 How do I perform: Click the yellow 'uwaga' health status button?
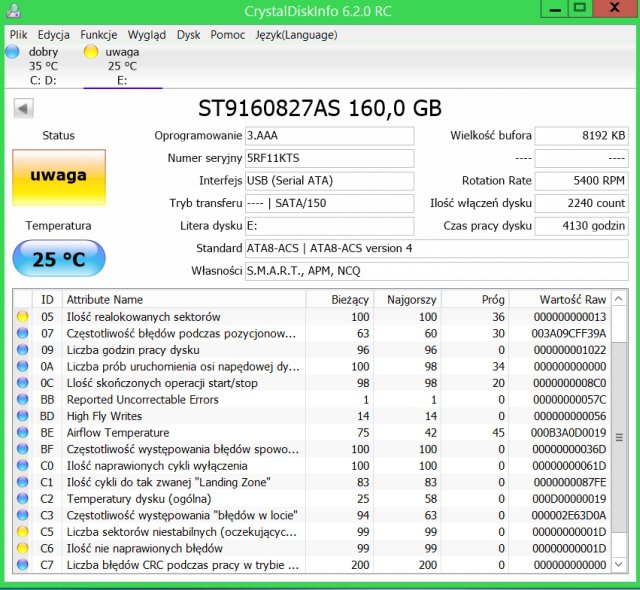(x=59, y=177)
